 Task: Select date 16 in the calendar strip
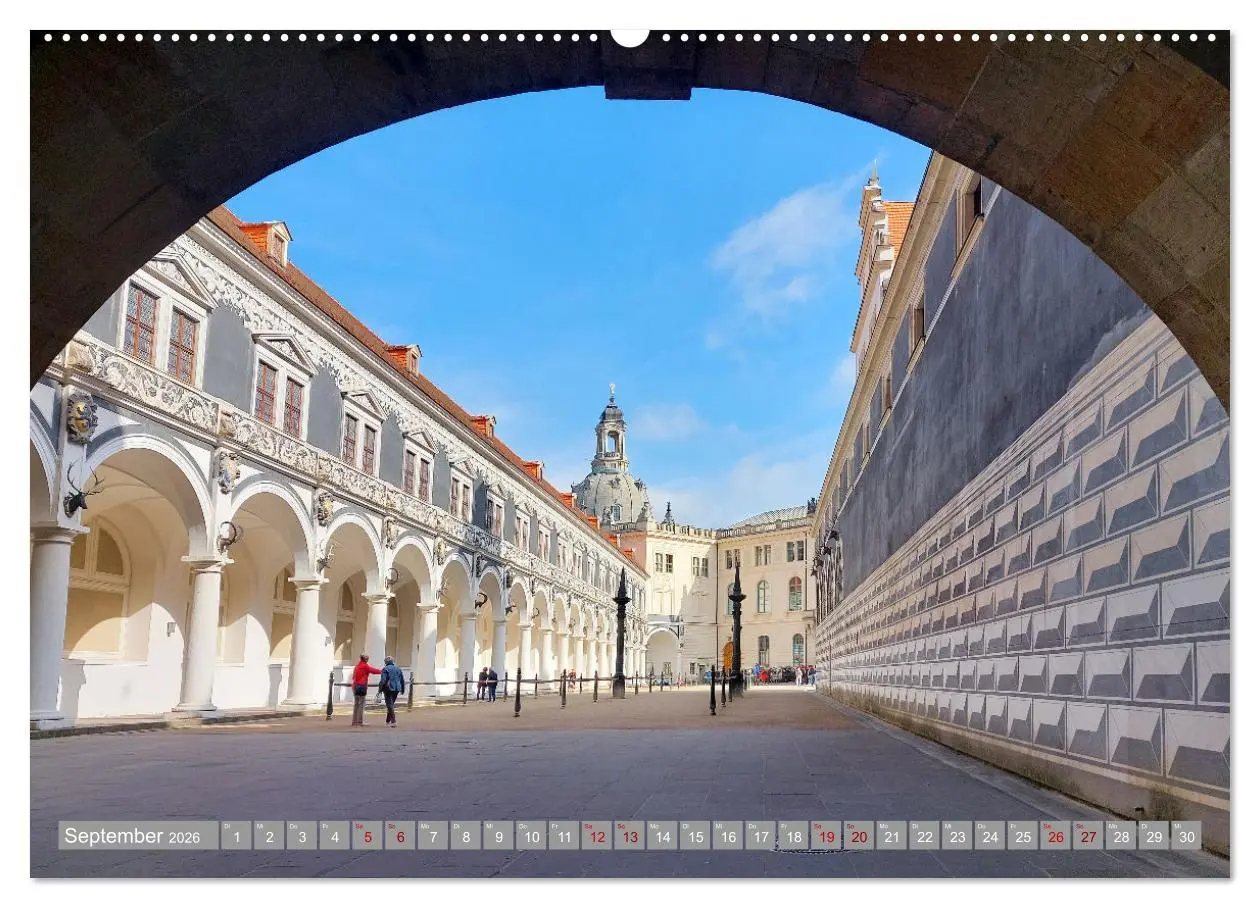pyautogui.click(x=727, y=836)
